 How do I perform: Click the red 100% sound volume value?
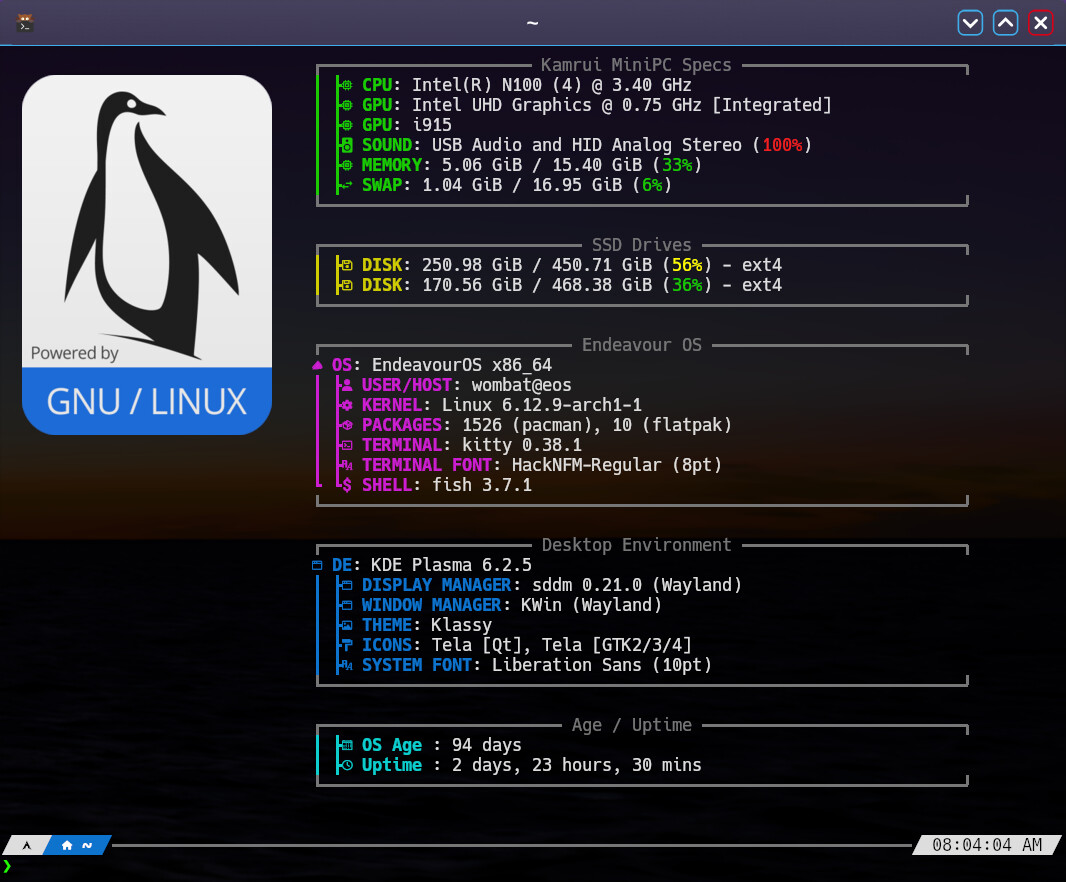click(782, 145)
